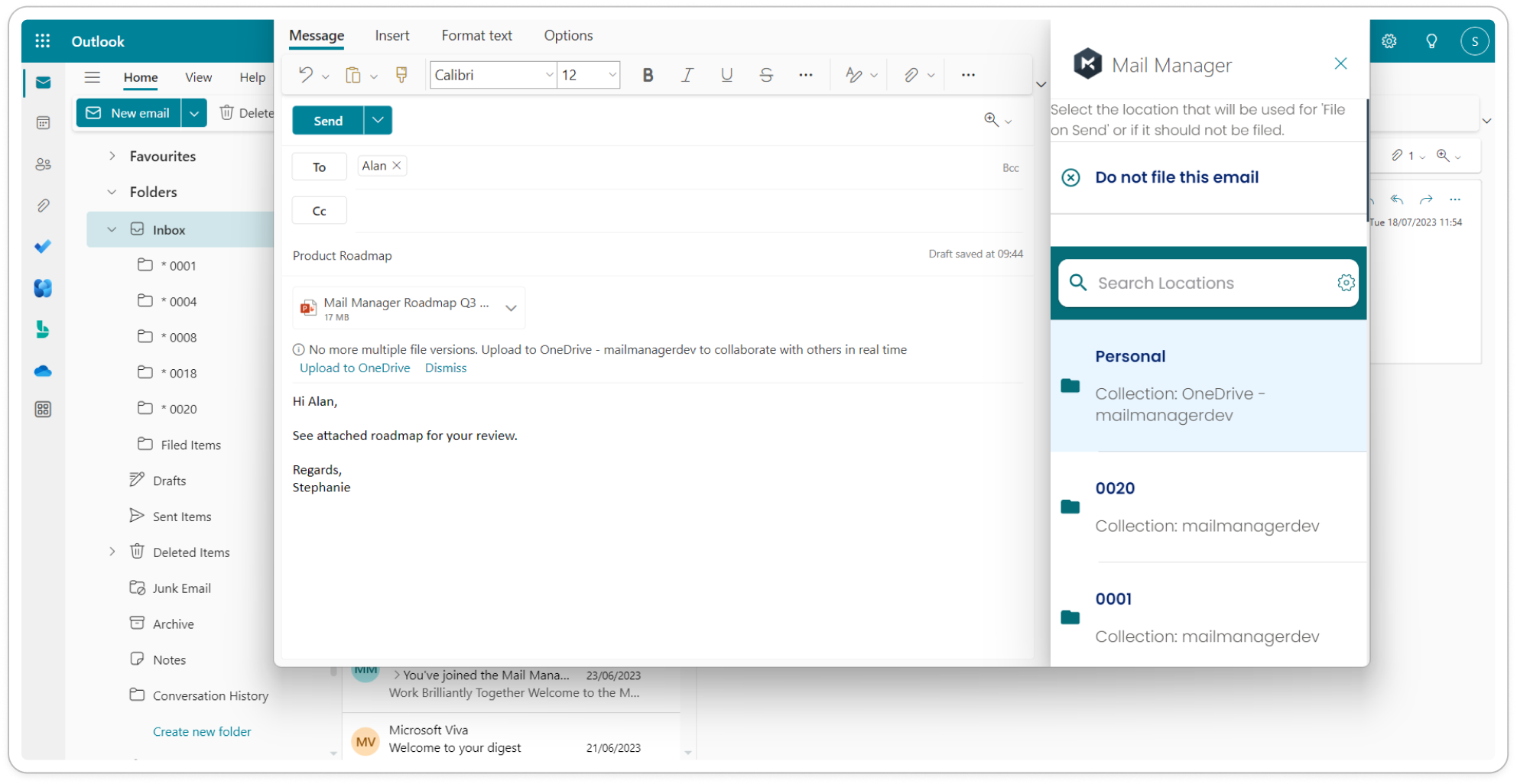This screenshot has width=1517, height=784.
Task: Click the reply all arrow in reading pane
Action: [1397, 199]
